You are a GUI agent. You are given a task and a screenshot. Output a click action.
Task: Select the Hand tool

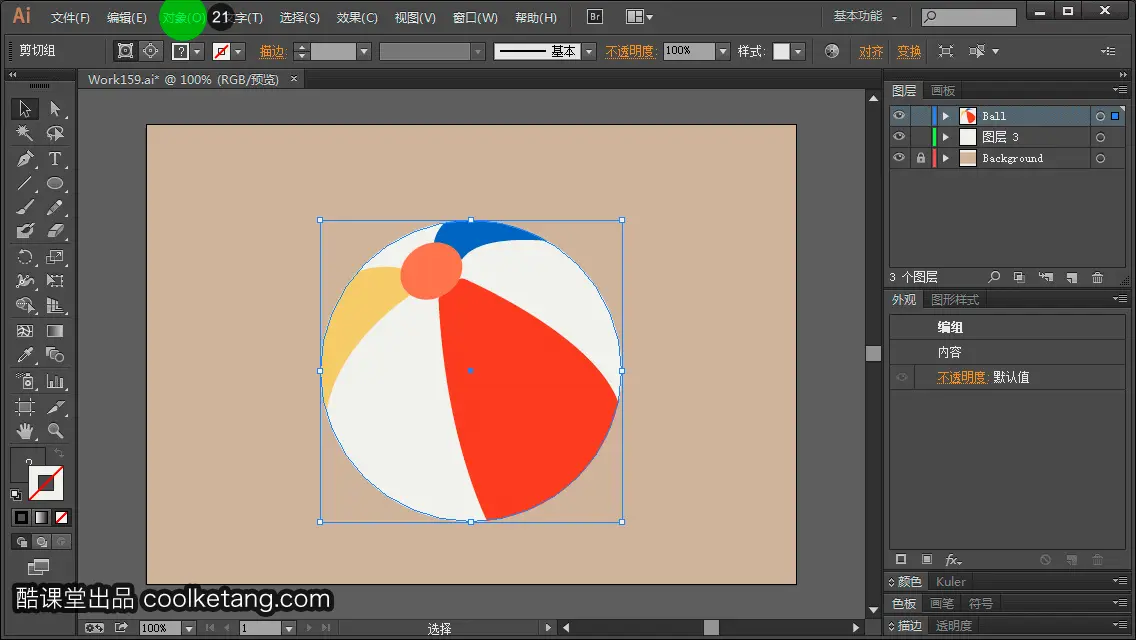click(25, 431)
